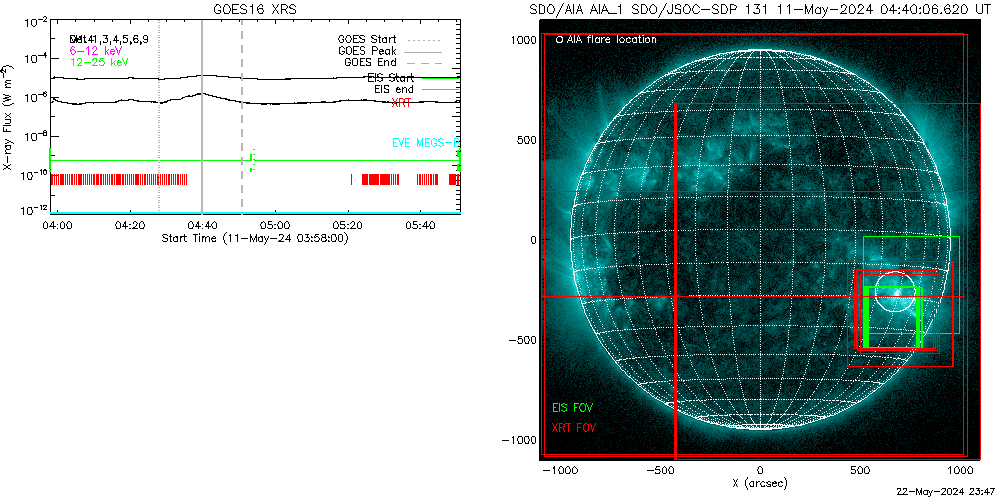The height and width of the screenshot is (500, 1000).
Task: Click the cyan EVE MEGS-B label
Action: point(425,142)
